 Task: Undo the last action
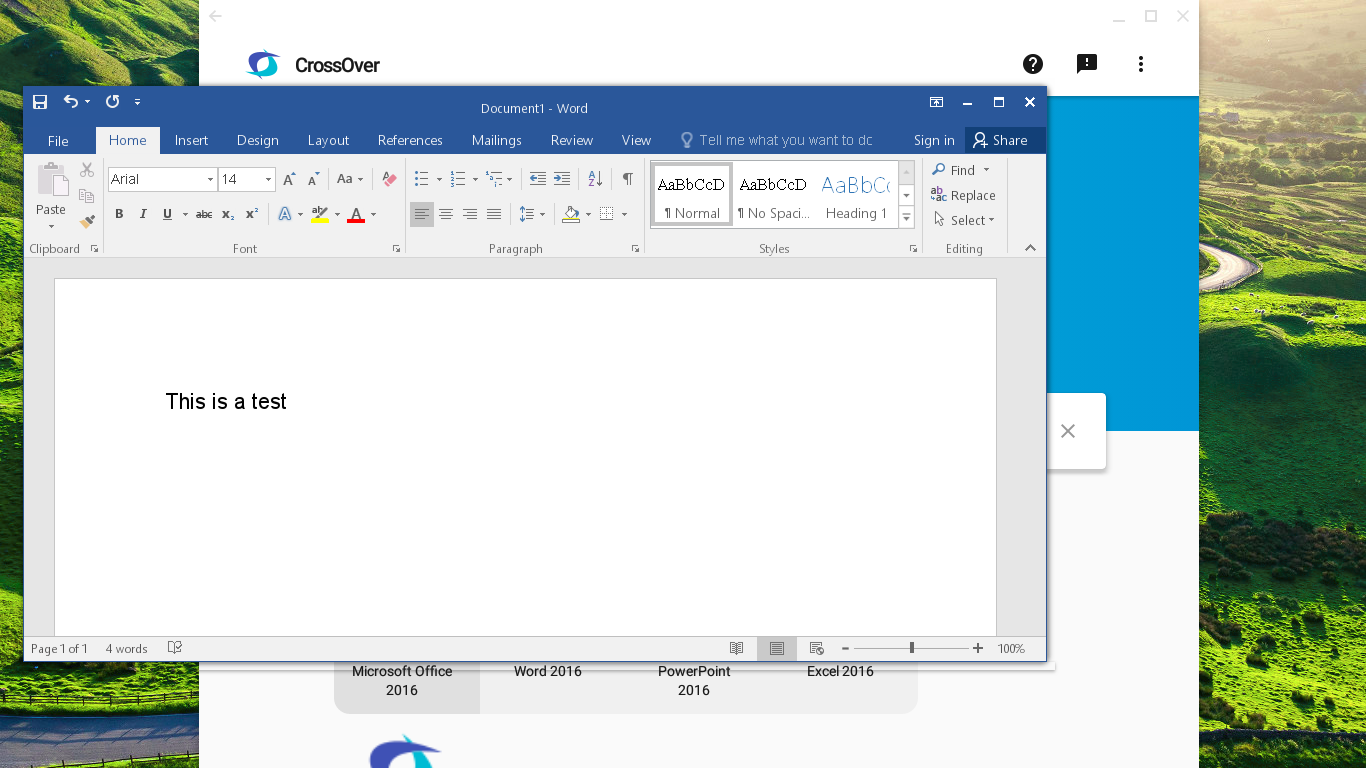pyautogui.click(x=70, y=102)
